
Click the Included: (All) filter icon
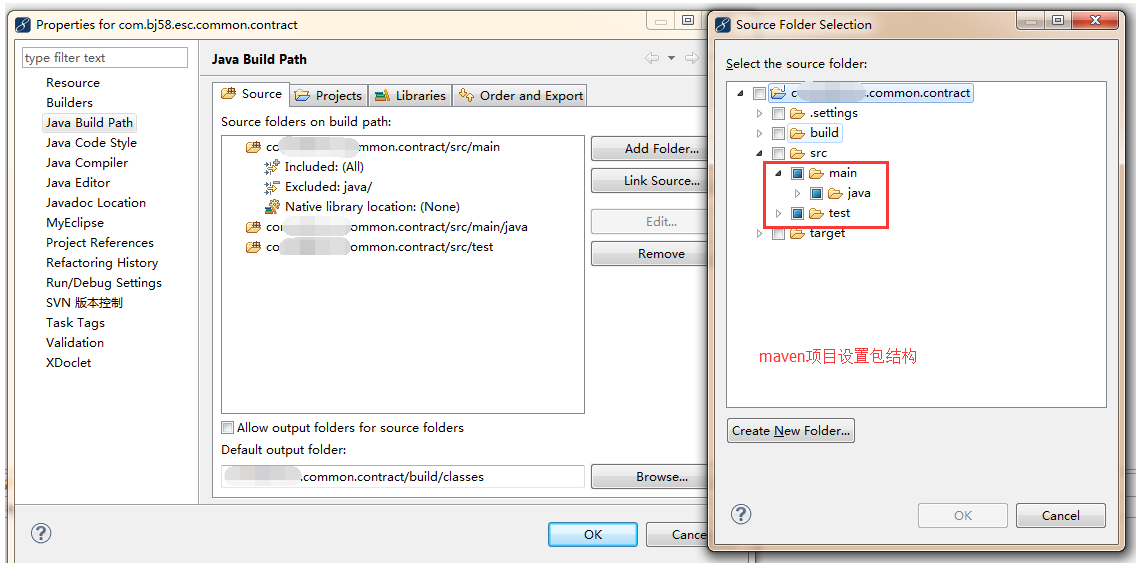(x=272, y=167)
